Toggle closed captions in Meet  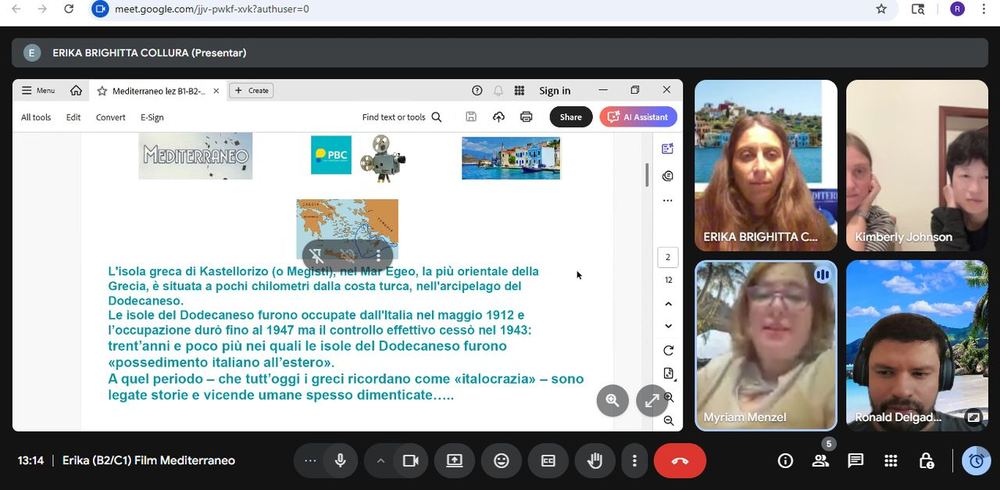coord(548,461)
